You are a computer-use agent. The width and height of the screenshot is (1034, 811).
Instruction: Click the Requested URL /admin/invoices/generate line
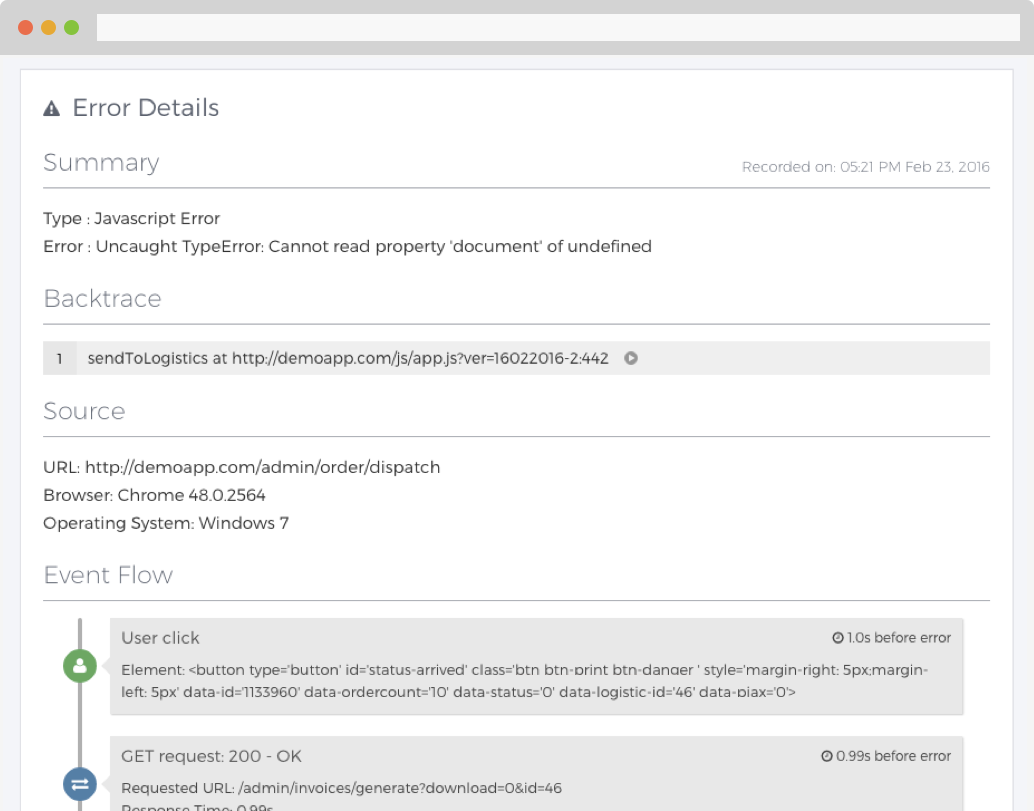342,788
